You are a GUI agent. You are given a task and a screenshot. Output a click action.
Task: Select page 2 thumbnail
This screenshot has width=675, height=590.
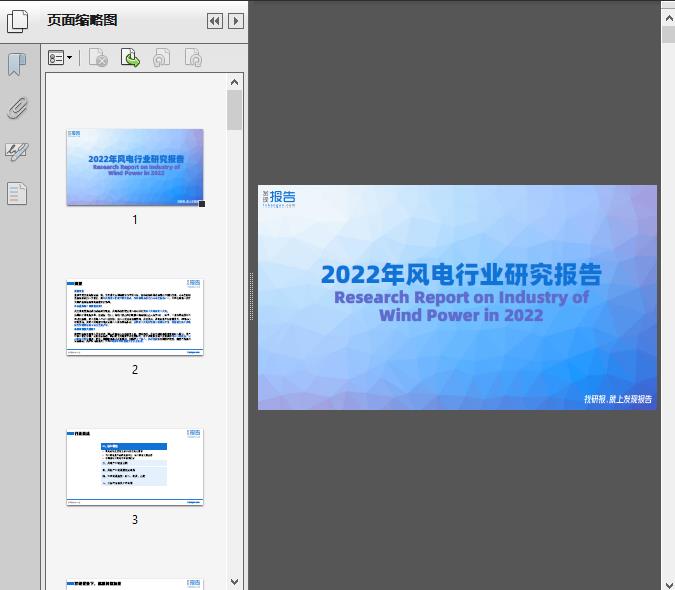pos(135,317)
